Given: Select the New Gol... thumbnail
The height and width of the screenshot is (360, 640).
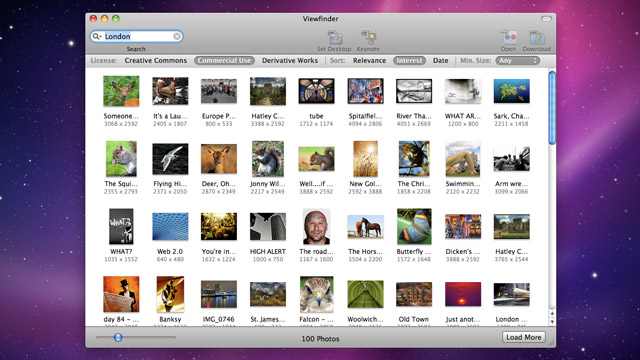Looking at the screenshot, I should pos(365,159).
